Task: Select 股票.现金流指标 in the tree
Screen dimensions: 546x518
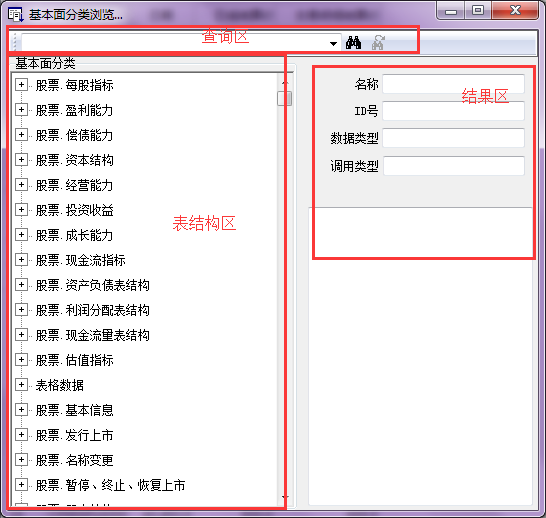Action: pyautogui.click(x=80, y=260)
